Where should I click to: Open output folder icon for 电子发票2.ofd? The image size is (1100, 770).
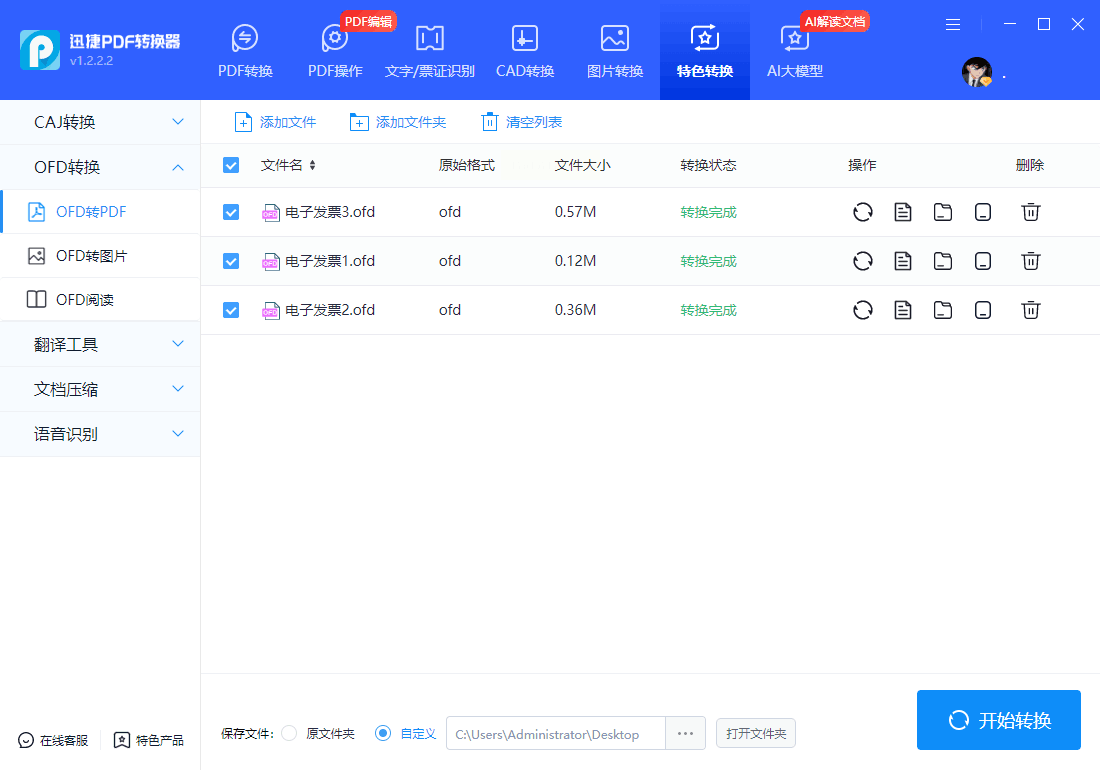943,310
